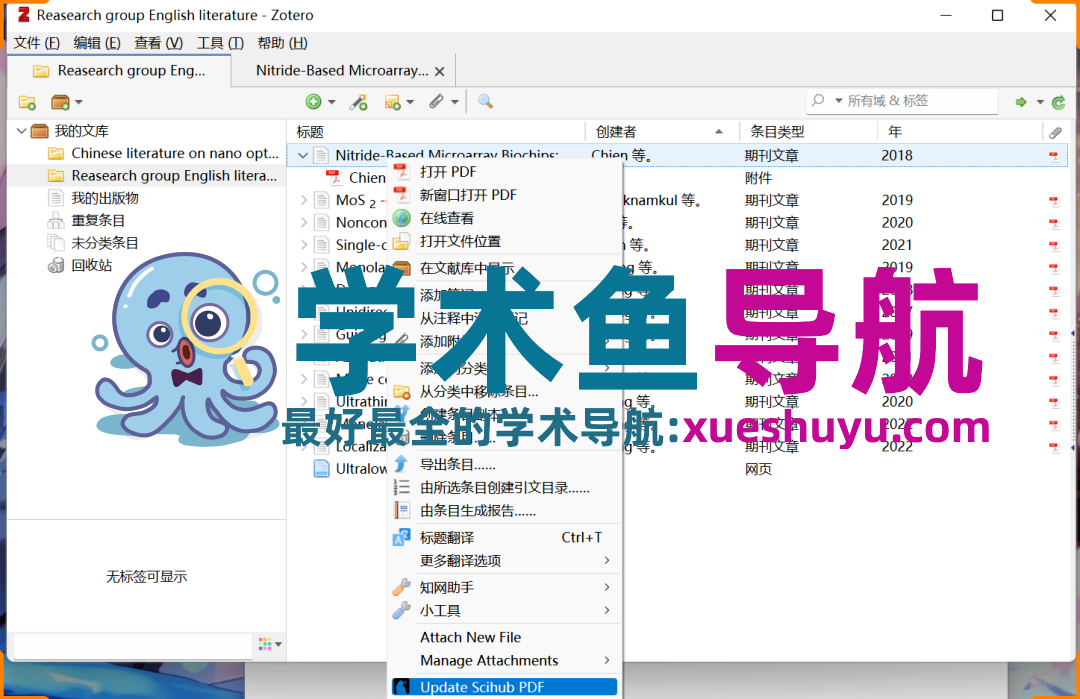Click the colored grid icon in tag selector
The height and width of the screenshot is (699, 1080).
265,644
